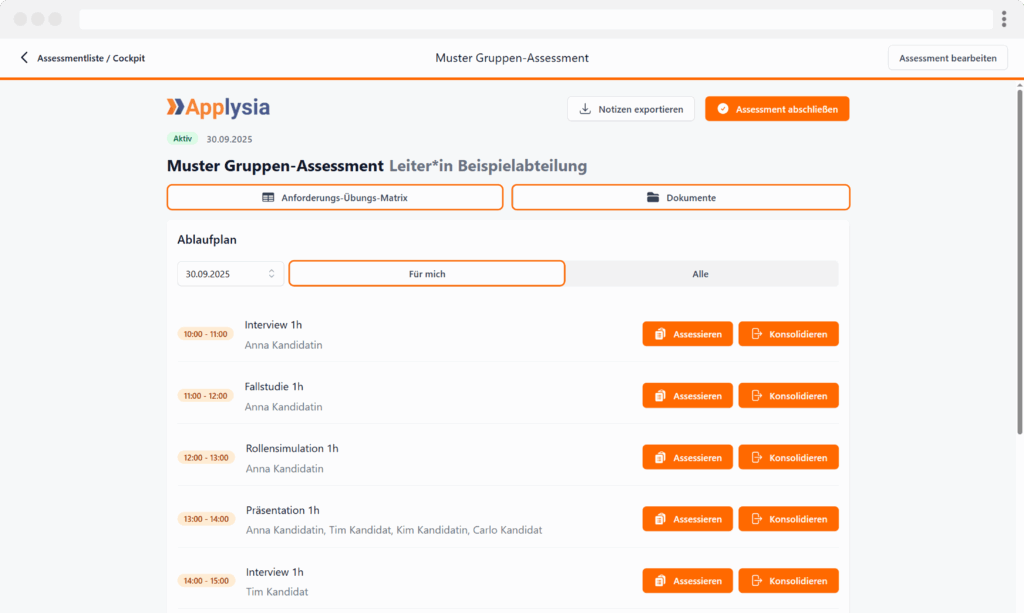Click the checkmark icon in Assessment abschließen
The height and width of the screenshot is (613, 1024).
click(x=722, y=109)
